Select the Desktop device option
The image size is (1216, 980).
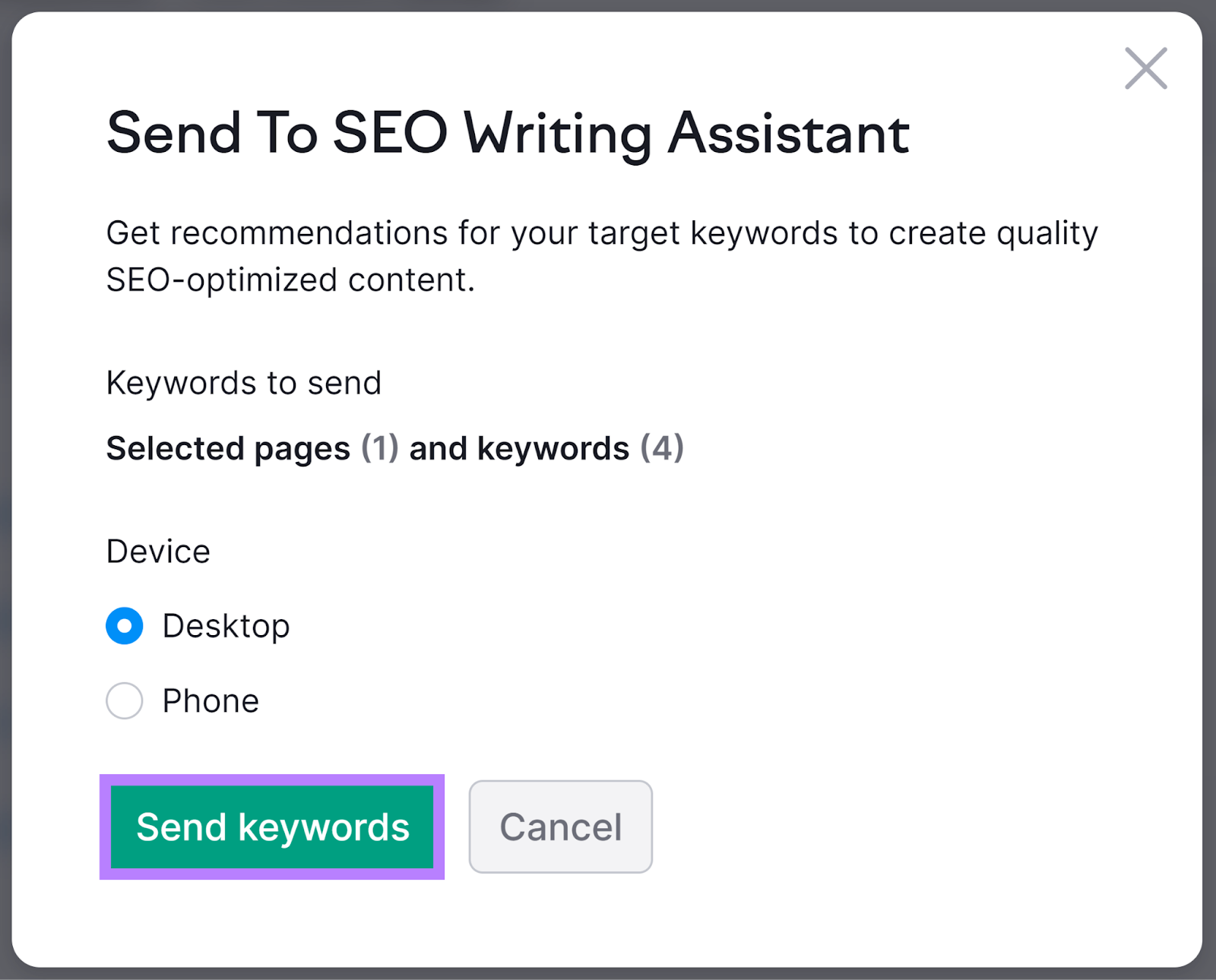coord(124,626)
